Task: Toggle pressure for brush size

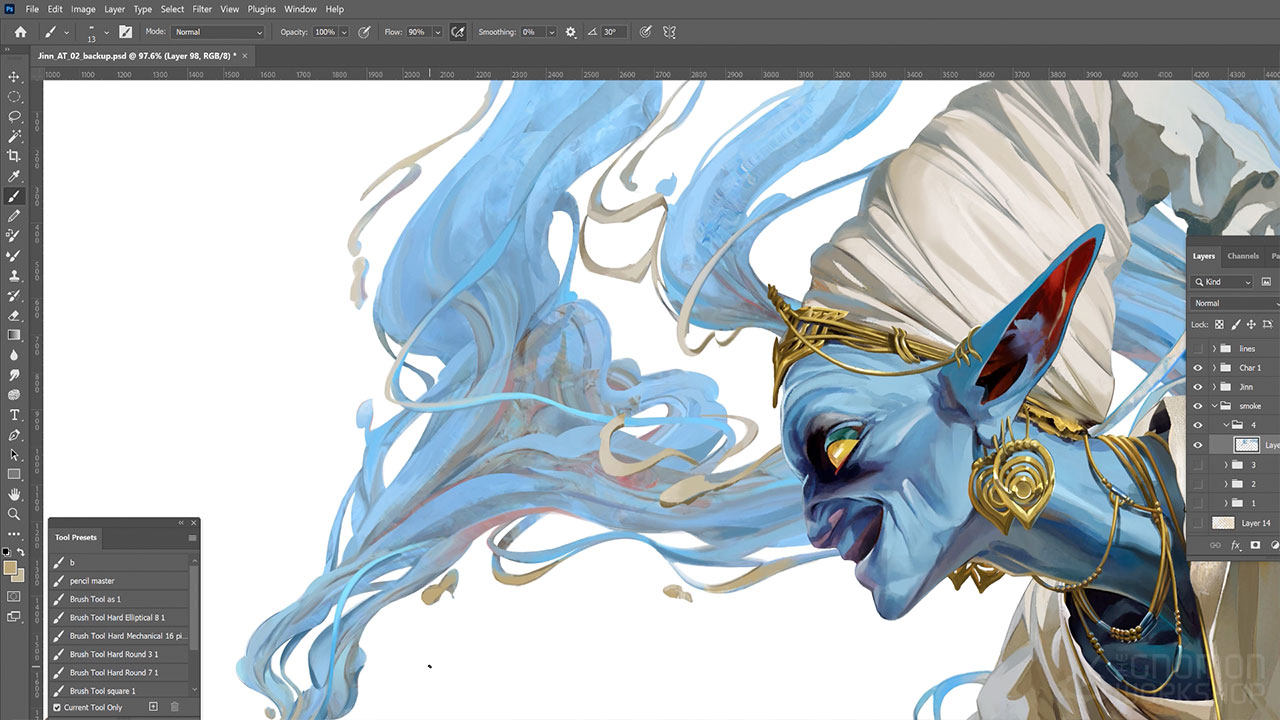Action: click(x=646, y=32)
